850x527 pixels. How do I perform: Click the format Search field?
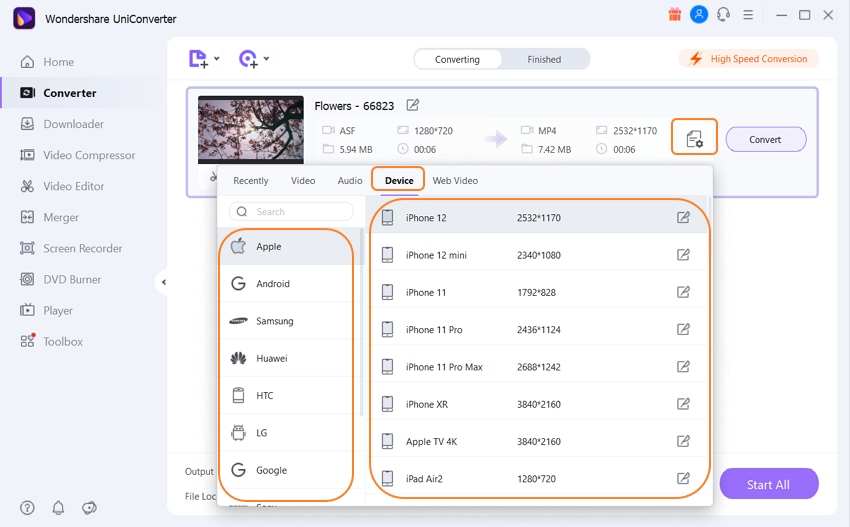click(x=291, y=211)
